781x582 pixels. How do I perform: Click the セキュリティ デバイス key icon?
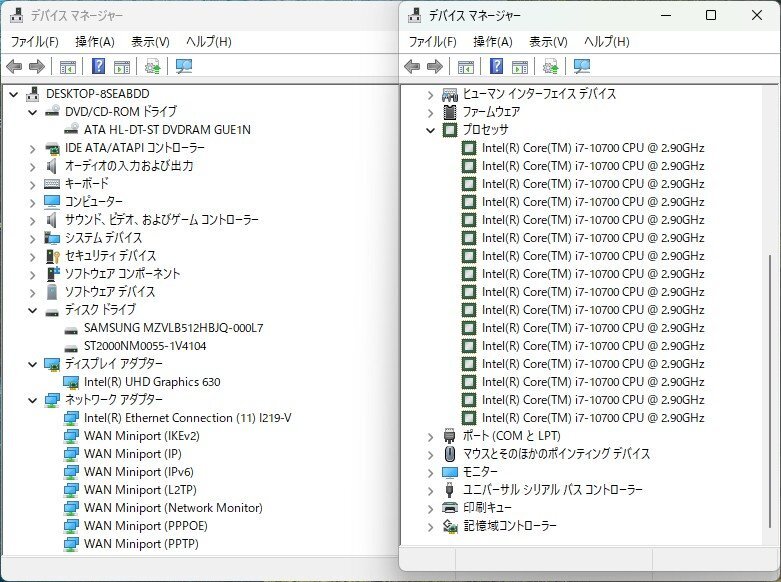pos(52,256)
